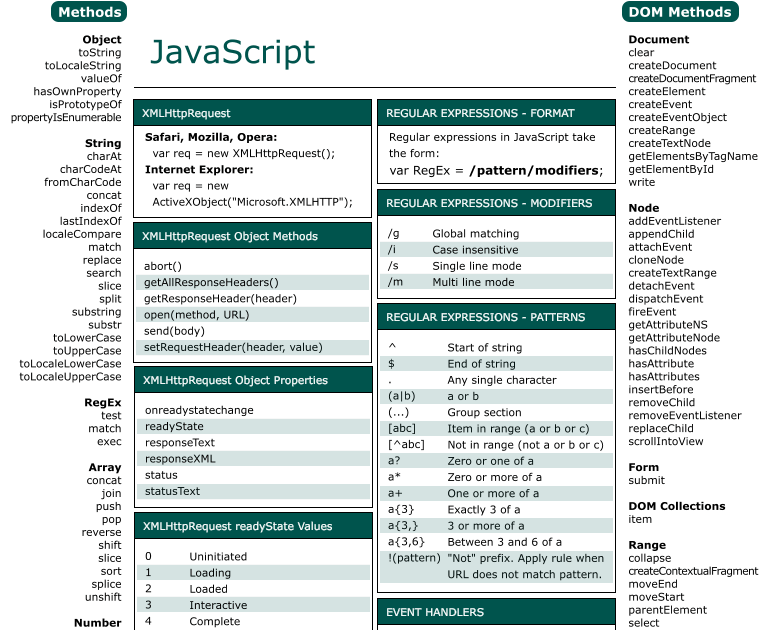Click lastIndexOf in the String list
The height and width of the screenshot is (630, 763).
(x=91, y=221)
